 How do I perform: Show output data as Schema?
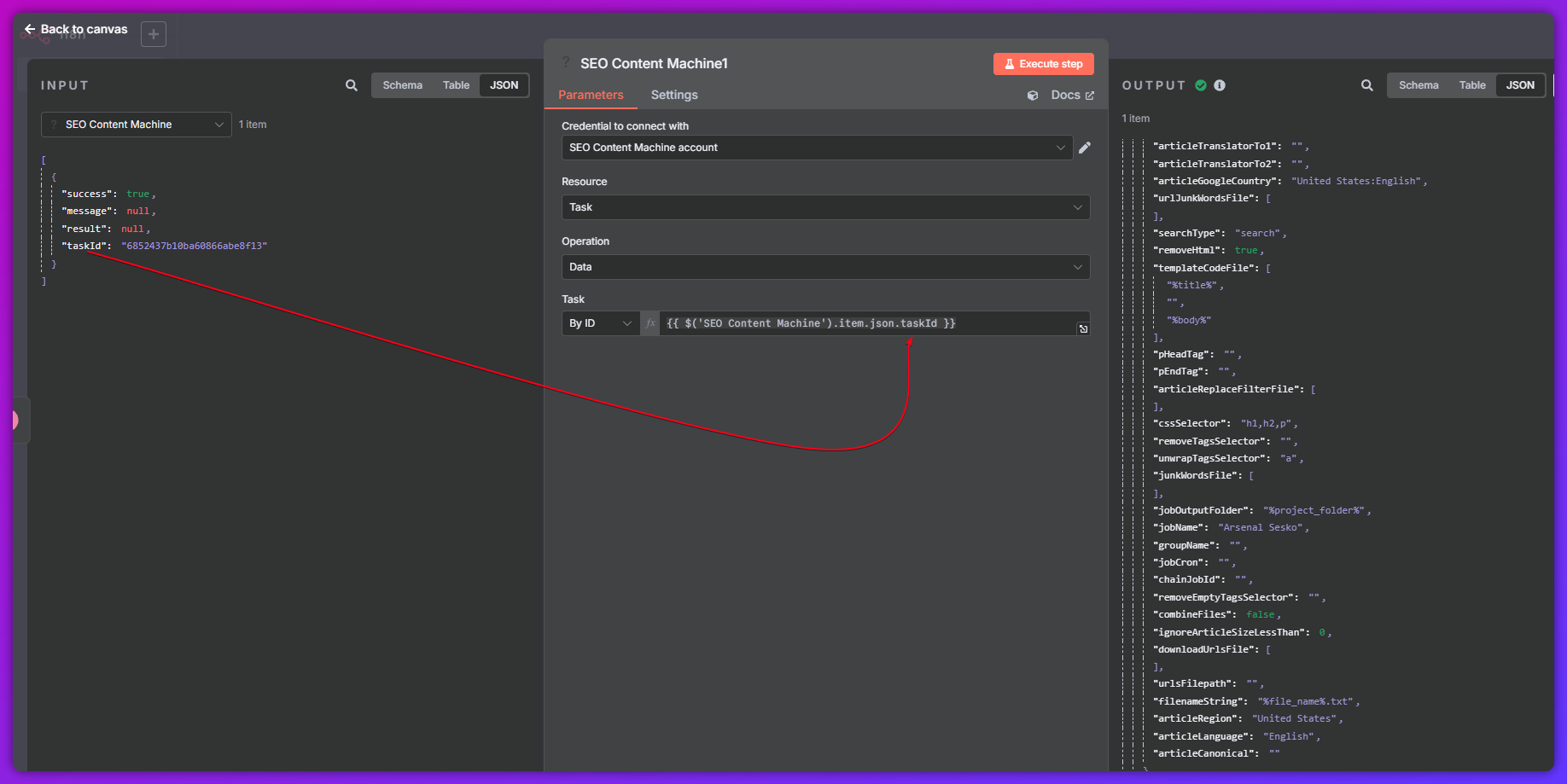(x=1418, y=85)
